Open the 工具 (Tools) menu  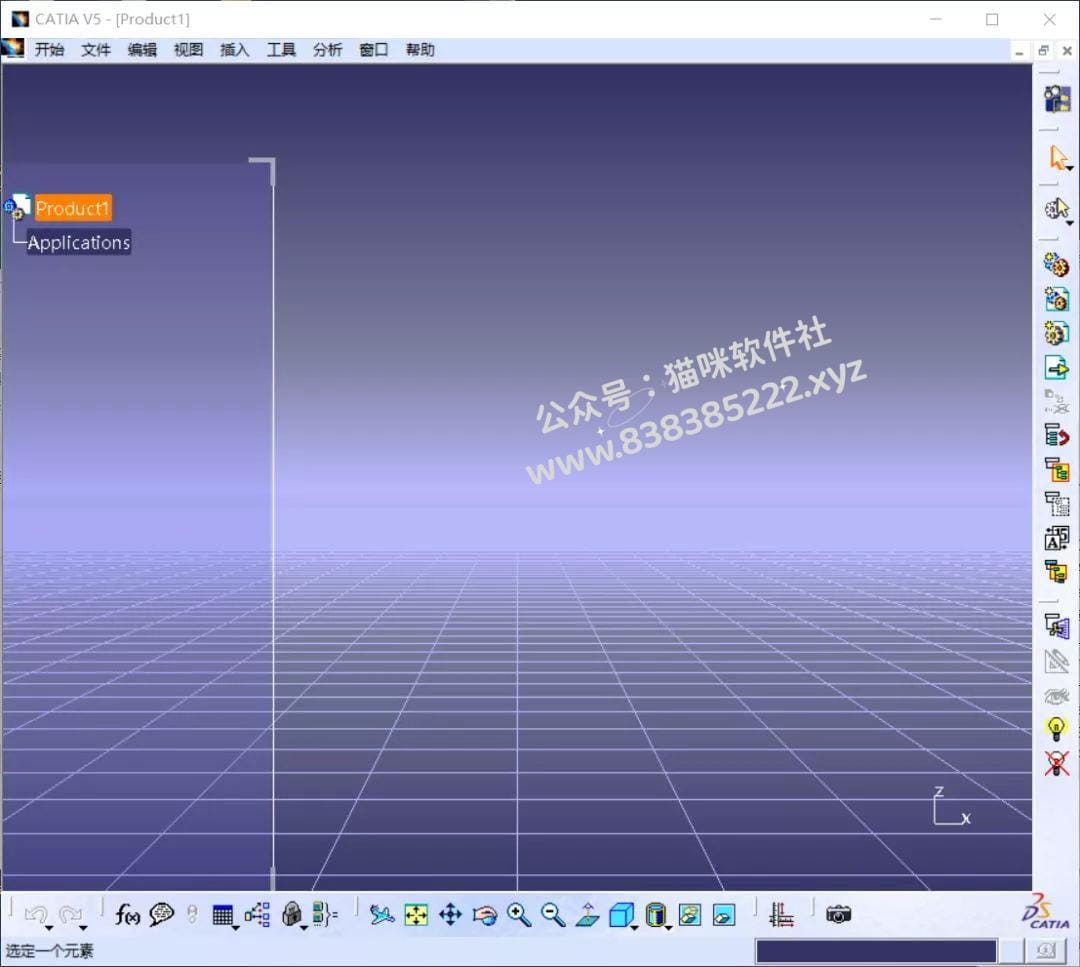[x=281, y=50]
